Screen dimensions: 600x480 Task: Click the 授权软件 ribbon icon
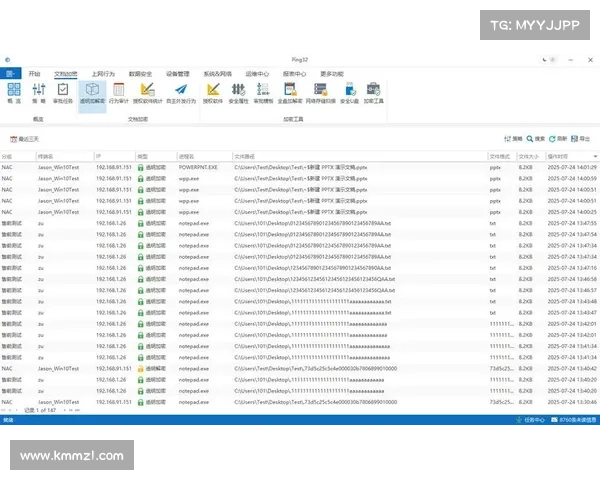coord(213,93)
